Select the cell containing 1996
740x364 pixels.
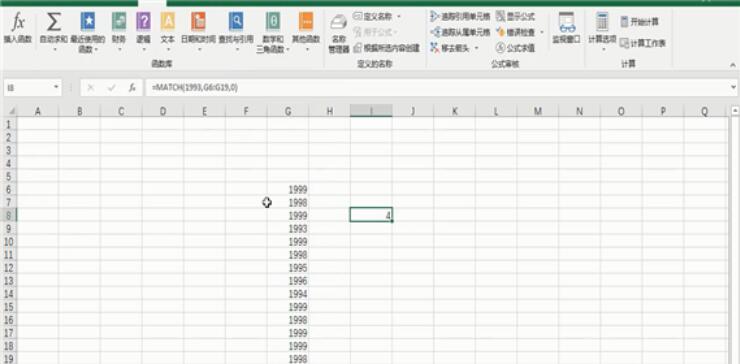[x=288, y=280]
